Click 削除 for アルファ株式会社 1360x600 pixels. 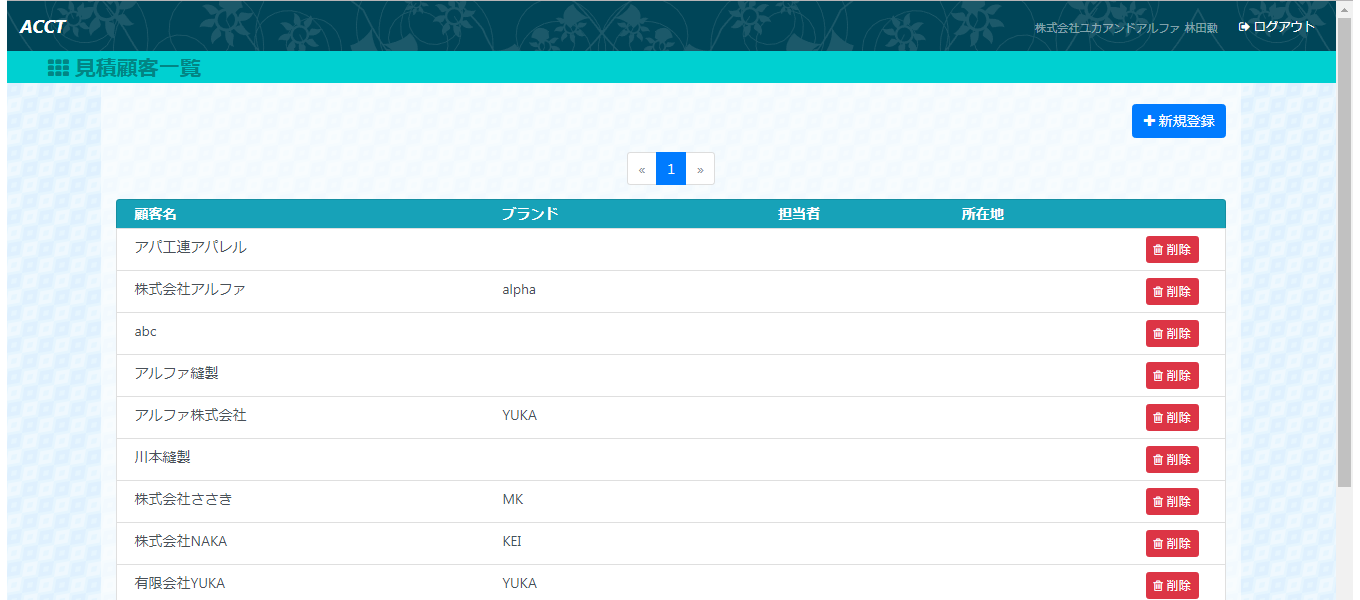point(1172,418)
